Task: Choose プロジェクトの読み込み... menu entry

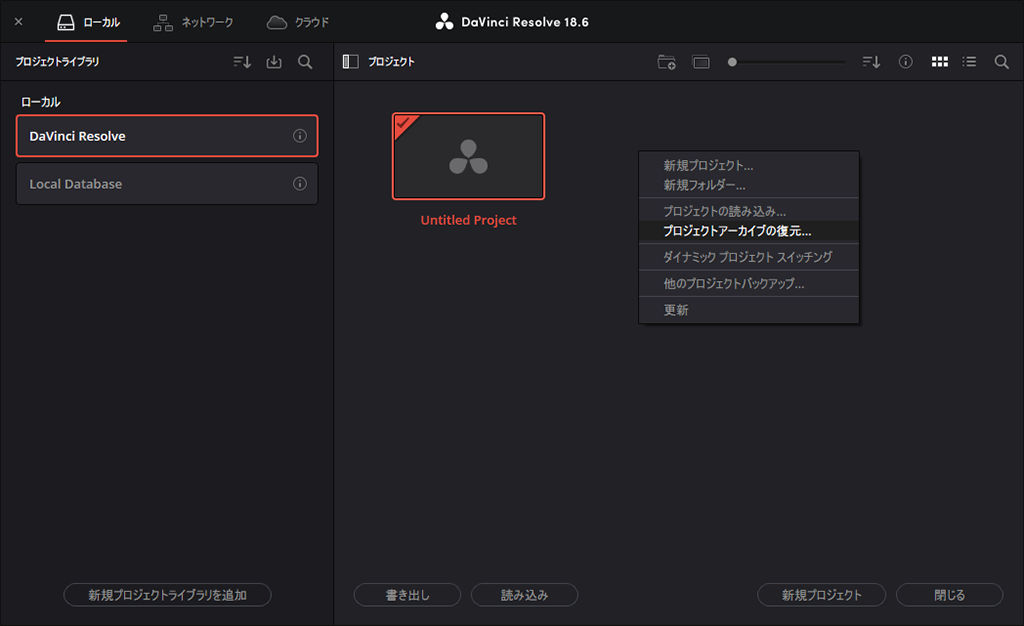Action: click(x=748, y=211)
